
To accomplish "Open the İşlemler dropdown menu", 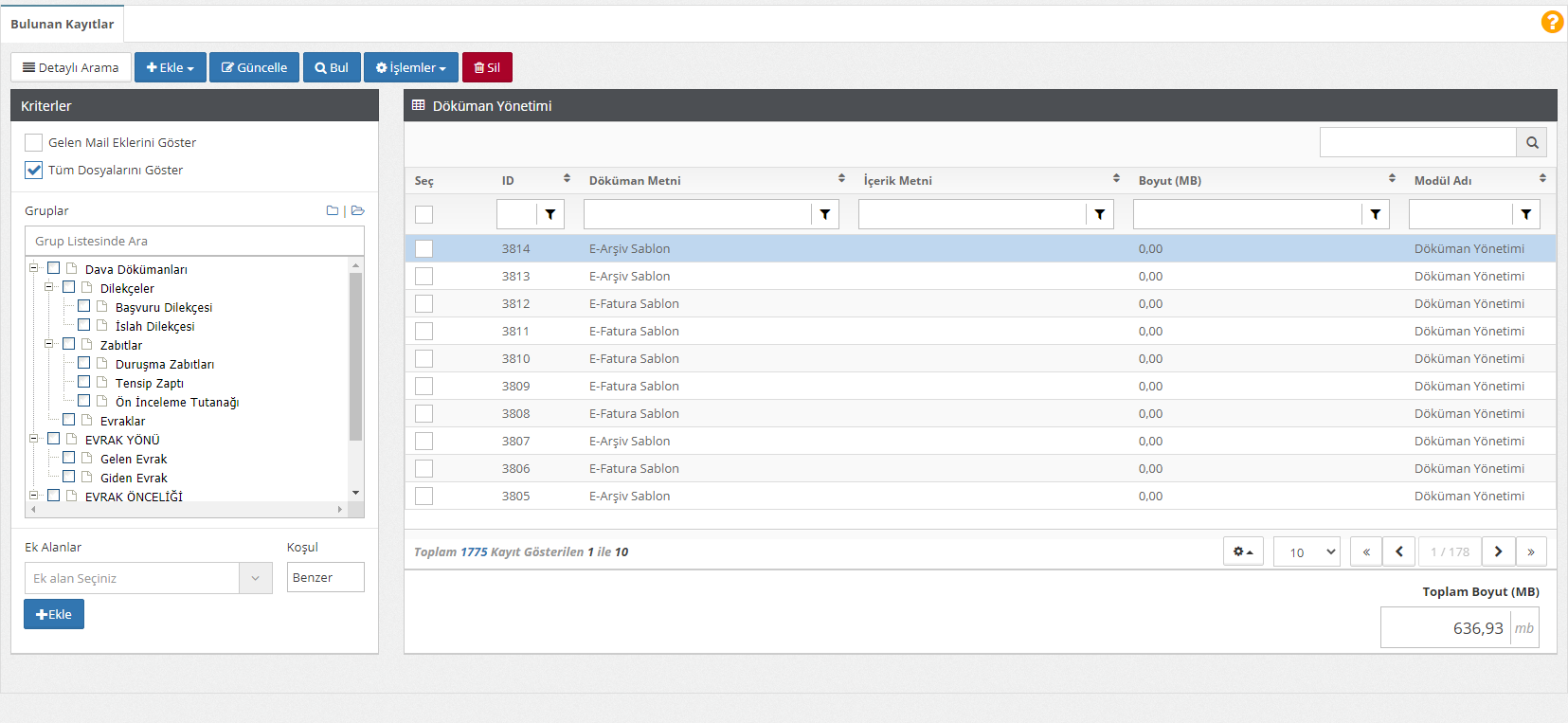I will click(x=410, y=68).
